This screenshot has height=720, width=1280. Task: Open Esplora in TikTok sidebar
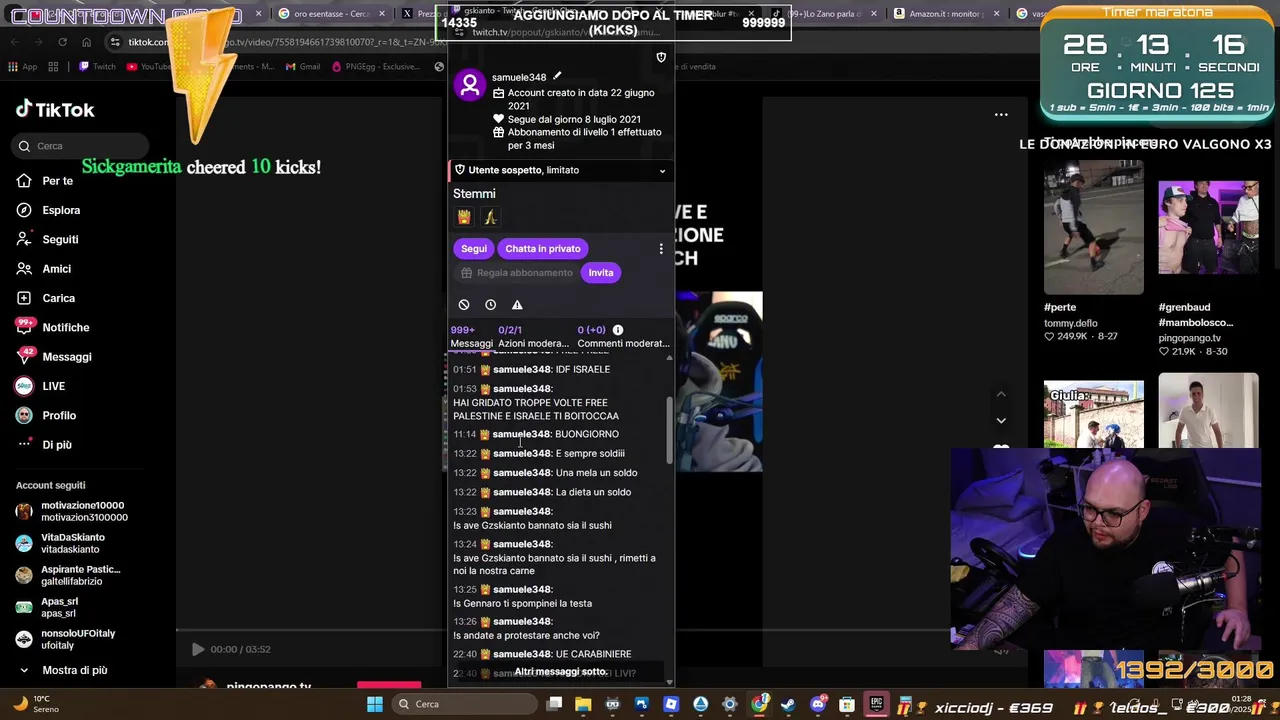pos(48,210)
